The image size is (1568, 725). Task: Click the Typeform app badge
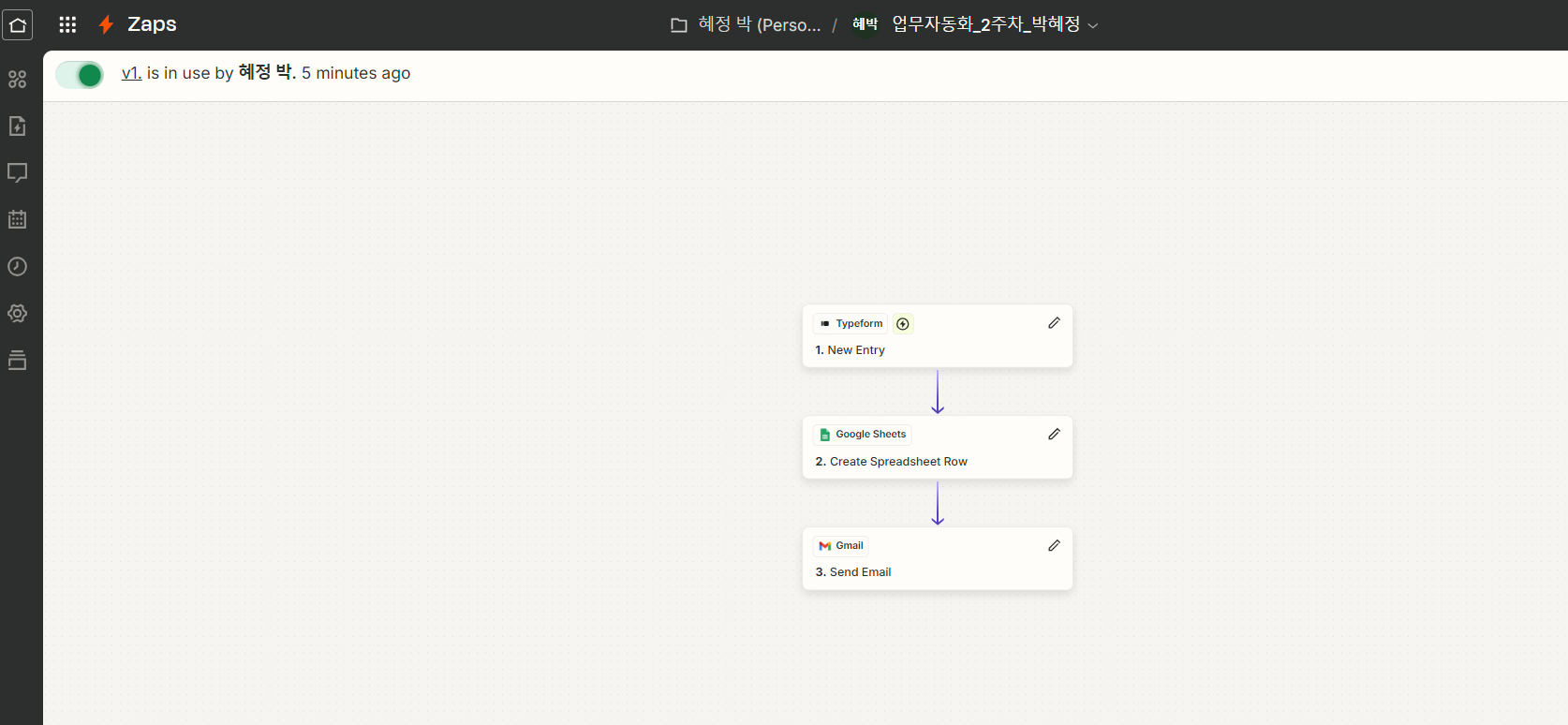click(851, 324)
